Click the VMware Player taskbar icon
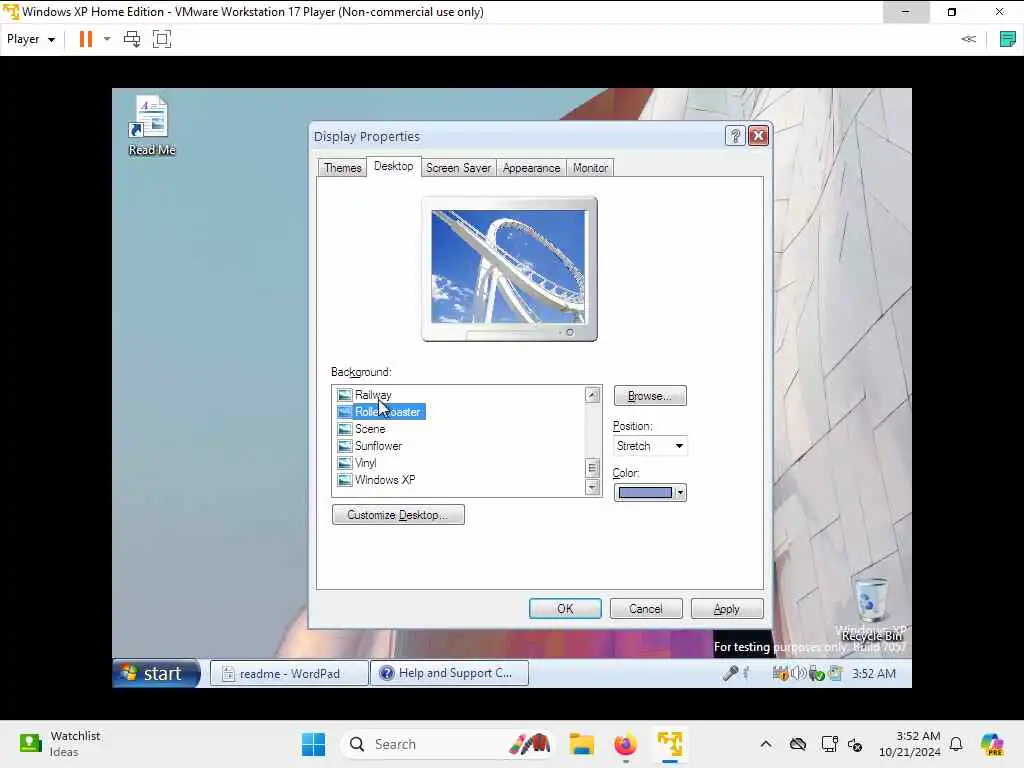1024x768 pixels. (669, 744)
